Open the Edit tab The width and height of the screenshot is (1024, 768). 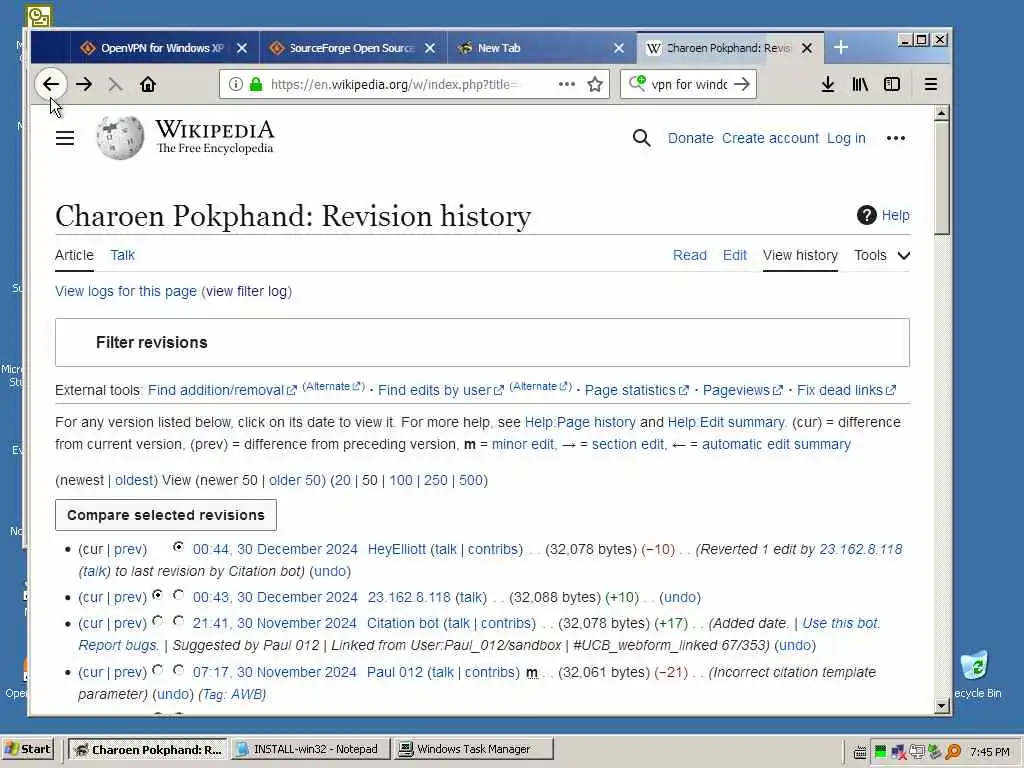[x=734, y=255]
